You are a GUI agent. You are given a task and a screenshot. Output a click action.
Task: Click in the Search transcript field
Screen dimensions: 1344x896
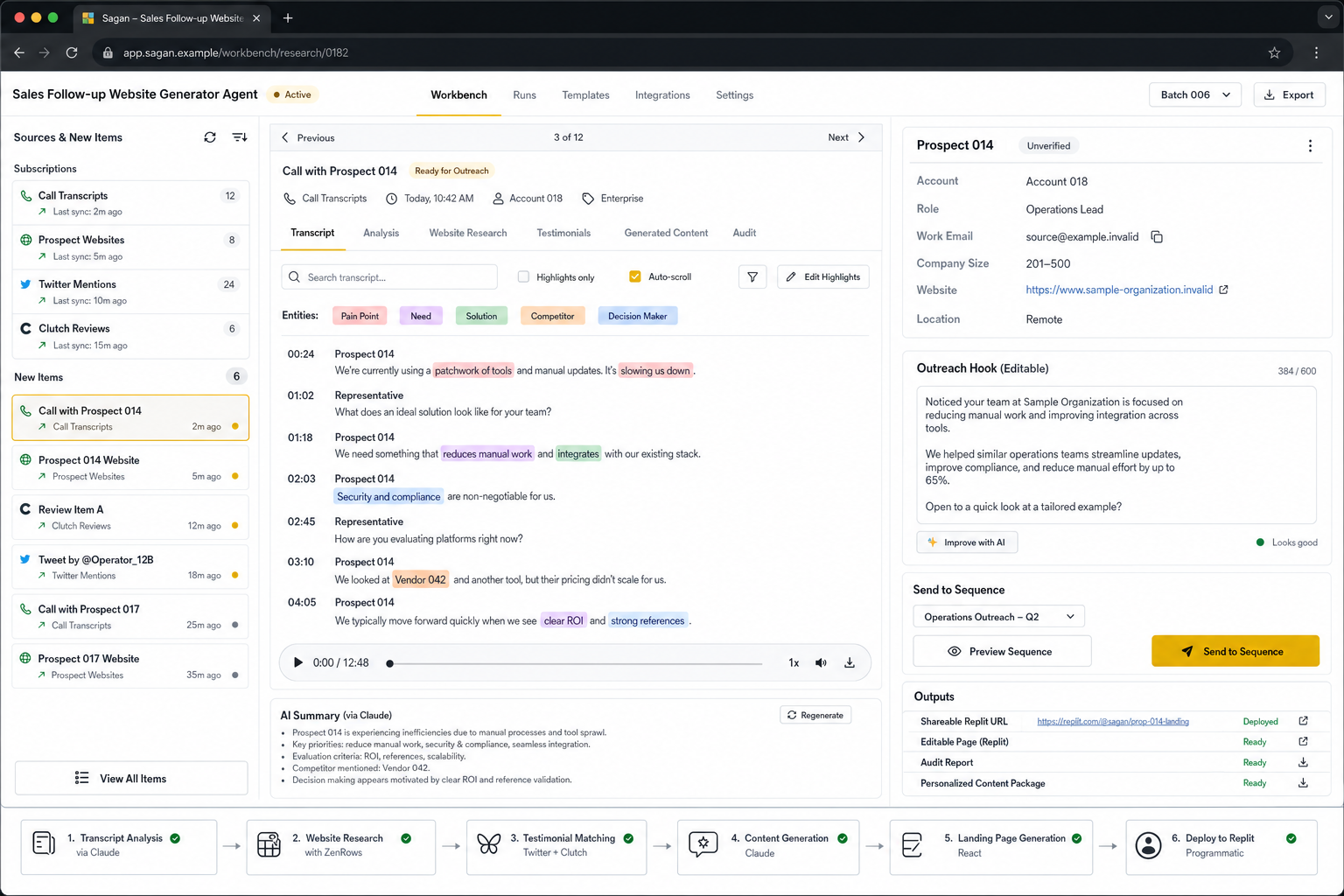point(389,277)
